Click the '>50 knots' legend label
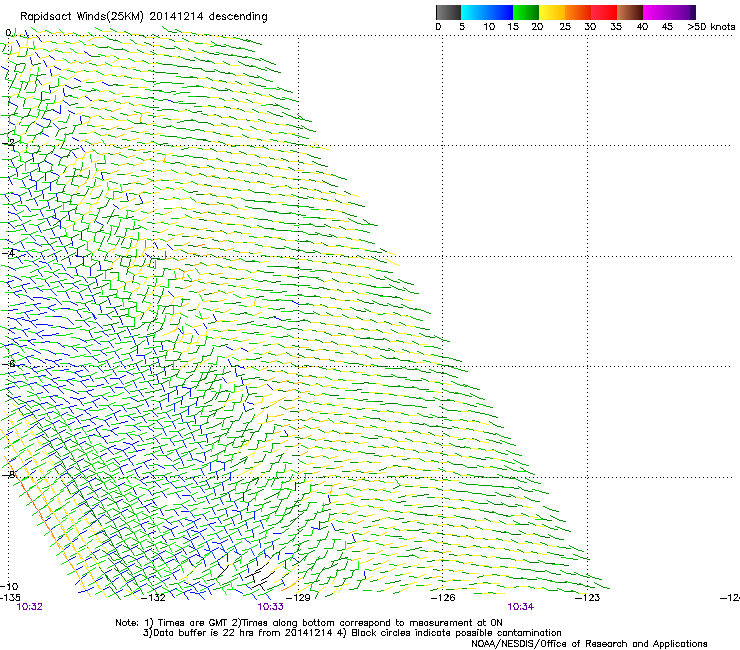The height and width of the screenshot is (650, 740). pos(711,27)
